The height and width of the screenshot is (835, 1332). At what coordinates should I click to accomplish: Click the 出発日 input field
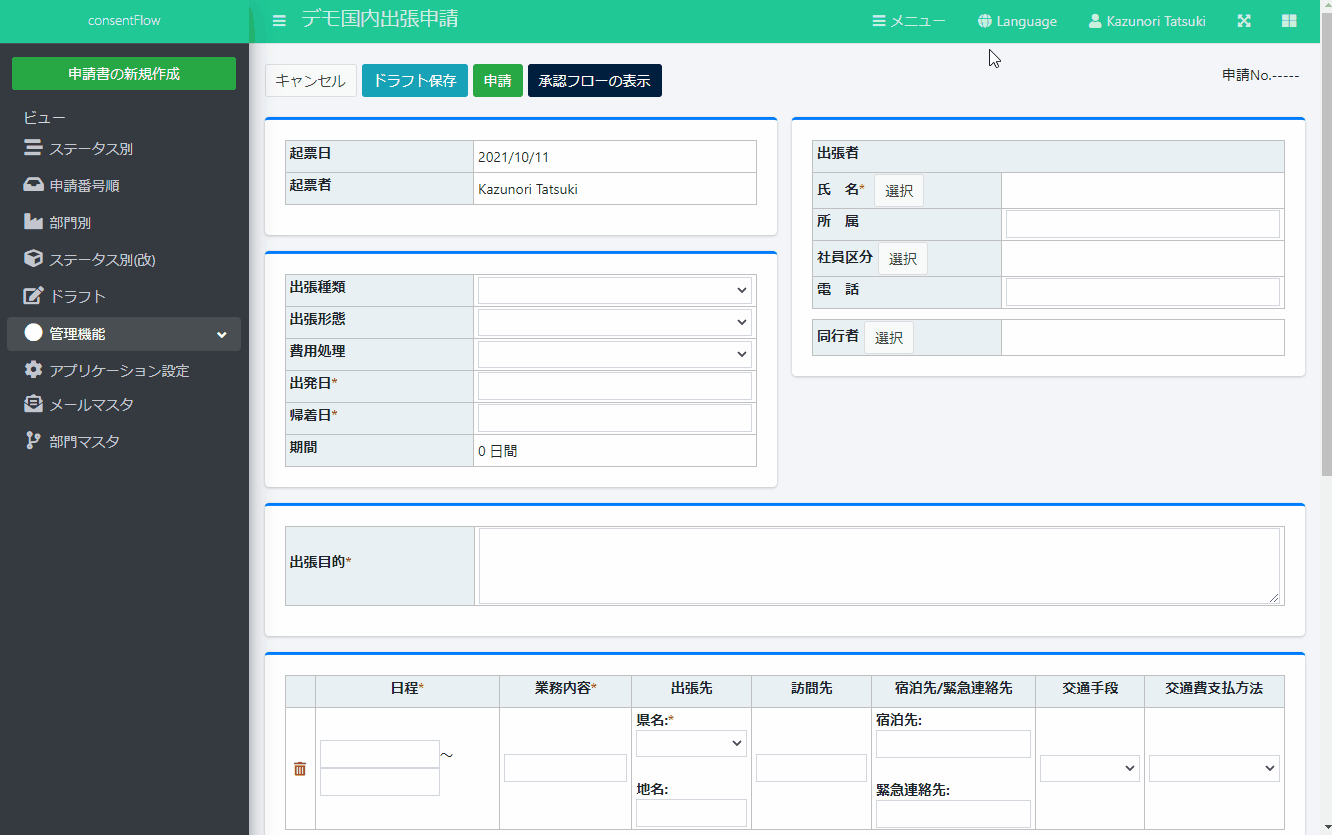pos(615,386)
